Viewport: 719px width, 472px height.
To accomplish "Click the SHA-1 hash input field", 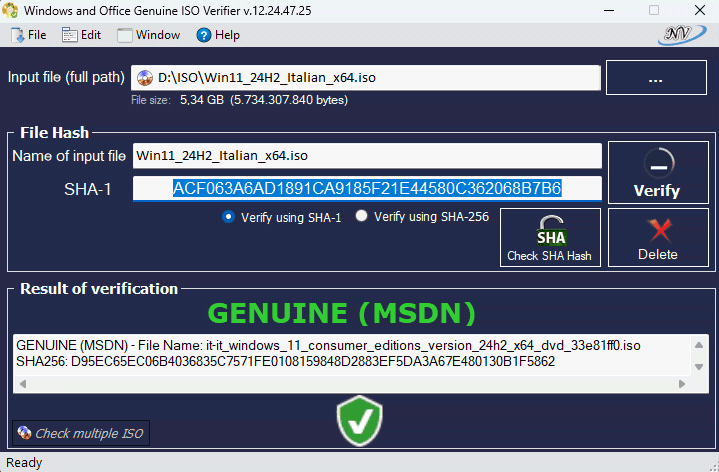I will click(367, 189).
